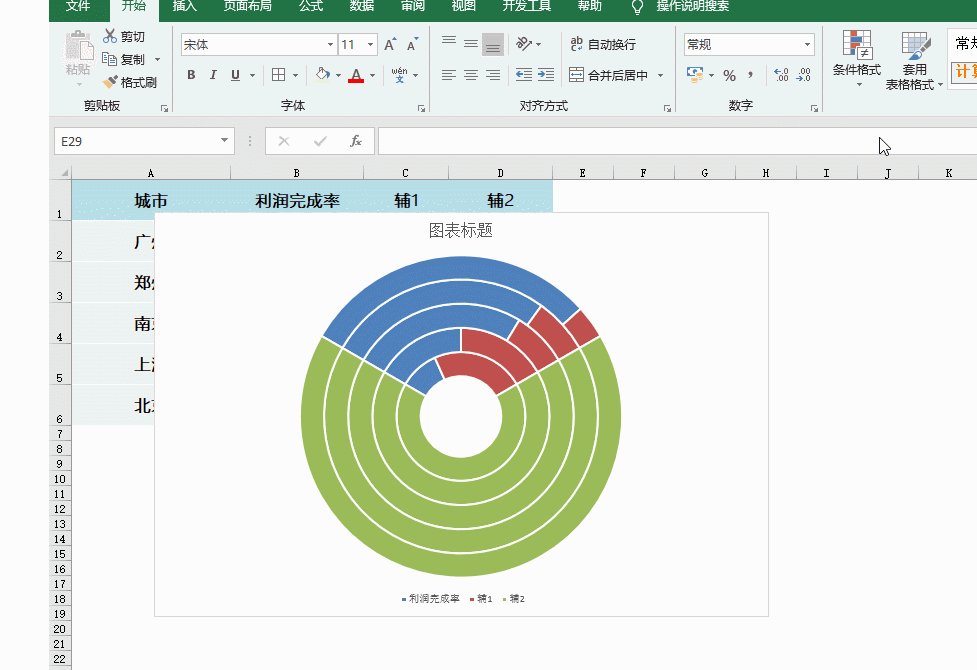Open the 宋体 font name dropdown

tap(330, 44)
